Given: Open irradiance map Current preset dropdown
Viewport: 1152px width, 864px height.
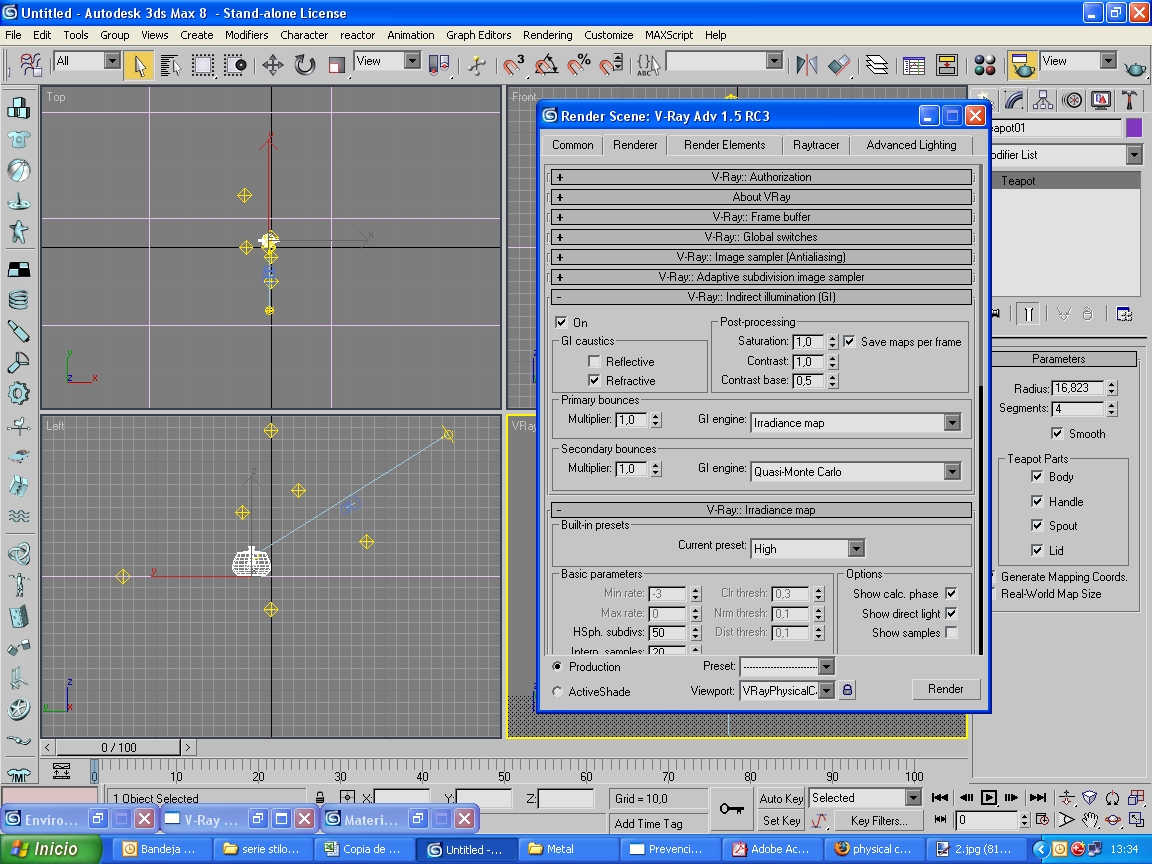Looking at the screenshot, I should [x=856, y=549].
